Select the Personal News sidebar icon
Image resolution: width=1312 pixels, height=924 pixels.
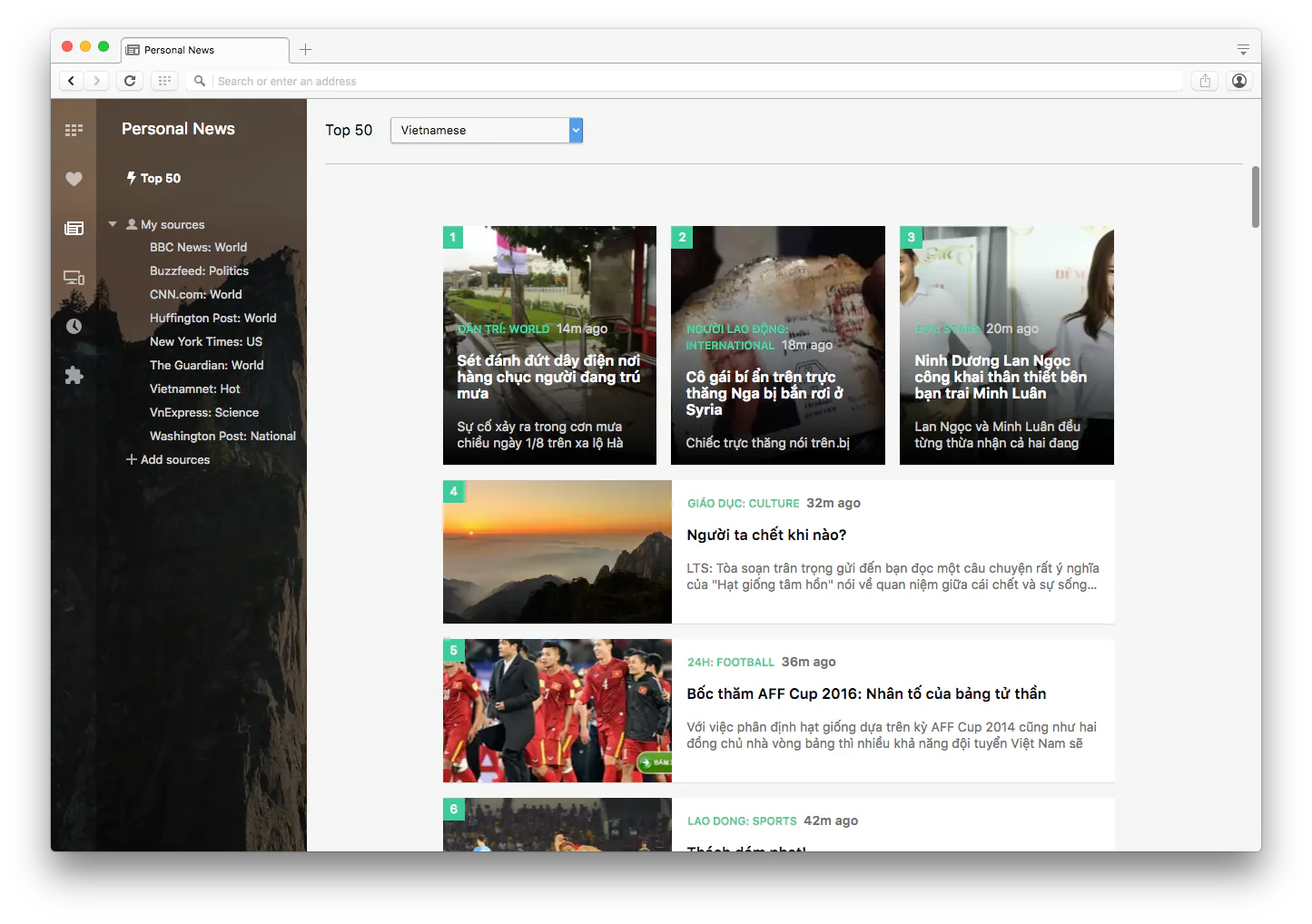(74, 228)
